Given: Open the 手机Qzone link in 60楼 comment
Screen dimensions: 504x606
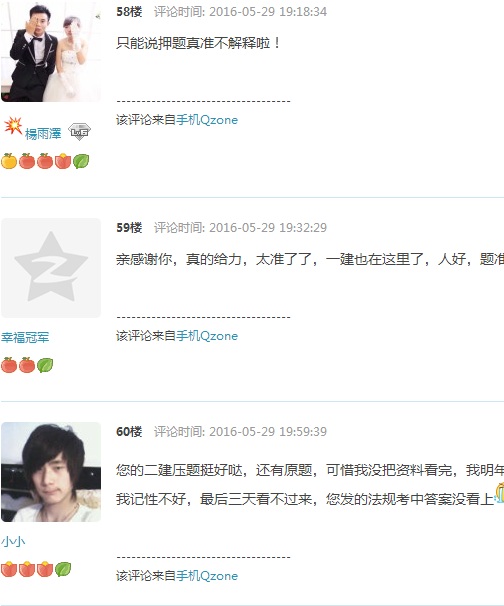Looking at the screenshot, I should (x=207, y=576).
